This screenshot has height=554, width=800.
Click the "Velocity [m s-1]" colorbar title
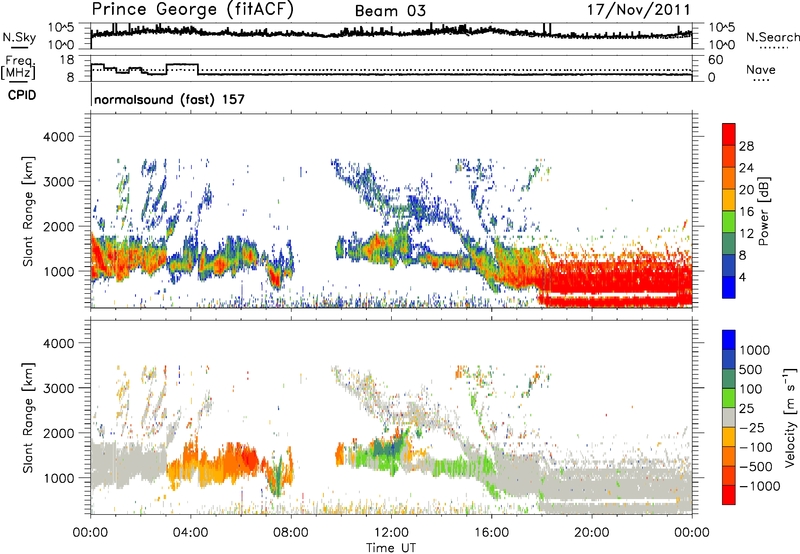(x=790, y=417)
